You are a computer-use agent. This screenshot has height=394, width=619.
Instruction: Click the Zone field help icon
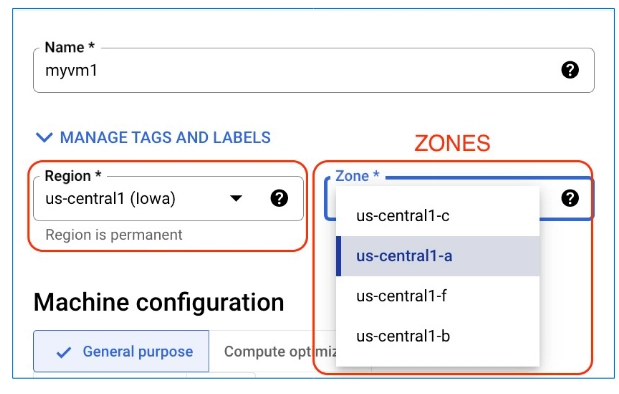click(x=570, y=198)
